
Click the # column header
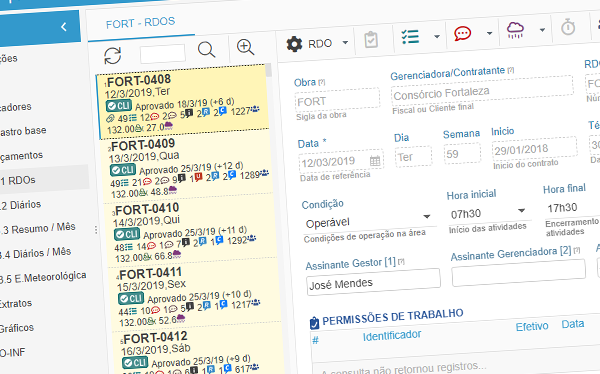tap(315, 340)
